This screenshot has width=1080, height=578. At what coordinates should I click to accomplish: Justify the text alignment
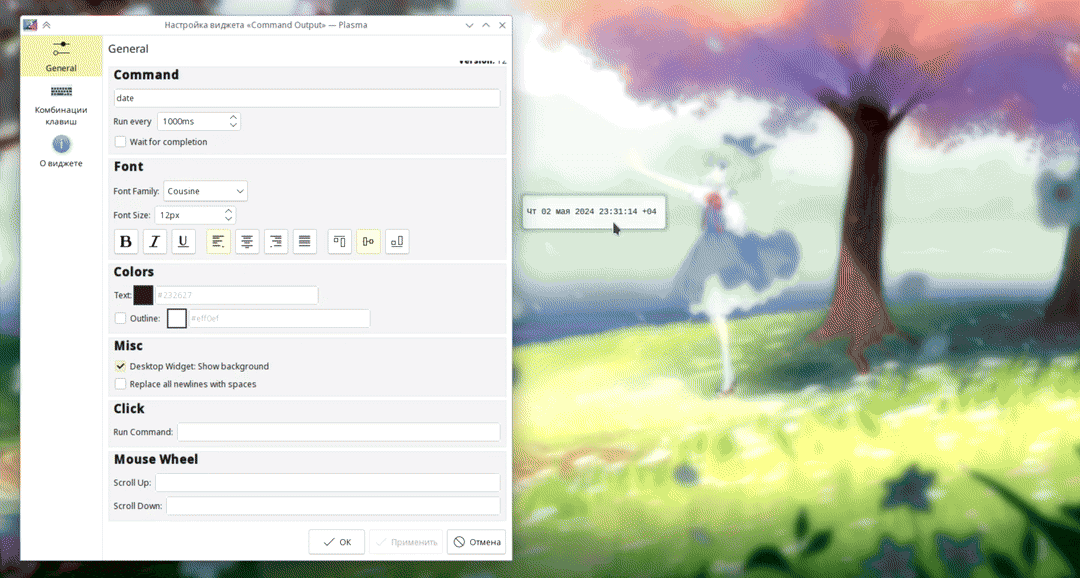tap(305, 241)
